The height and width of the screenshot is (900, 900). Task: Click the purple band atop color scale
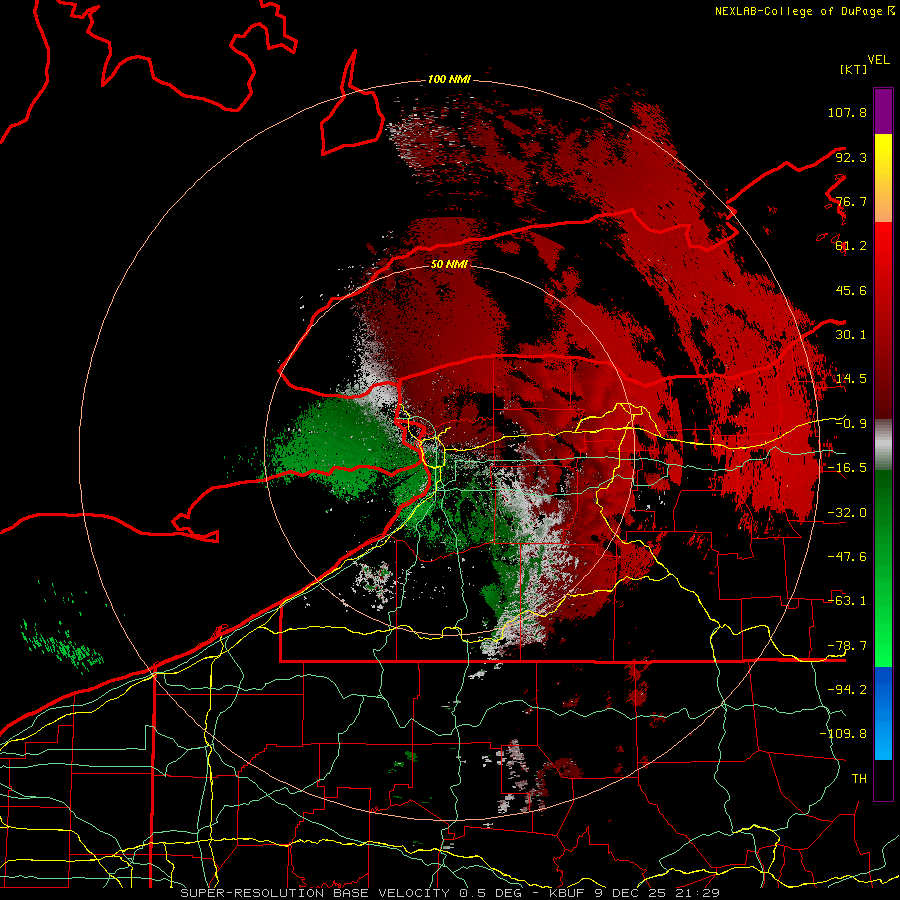(x=883, y=111)
